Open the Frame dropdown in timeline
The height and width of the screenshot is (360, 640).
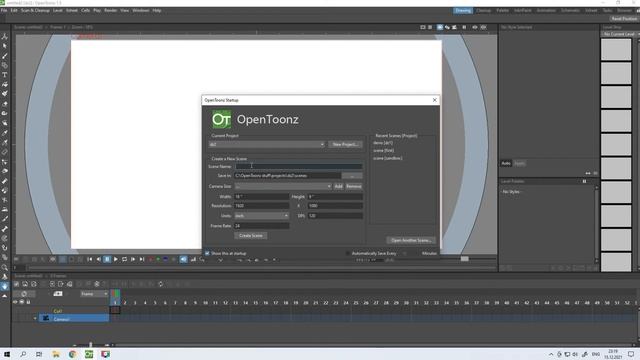94,294
